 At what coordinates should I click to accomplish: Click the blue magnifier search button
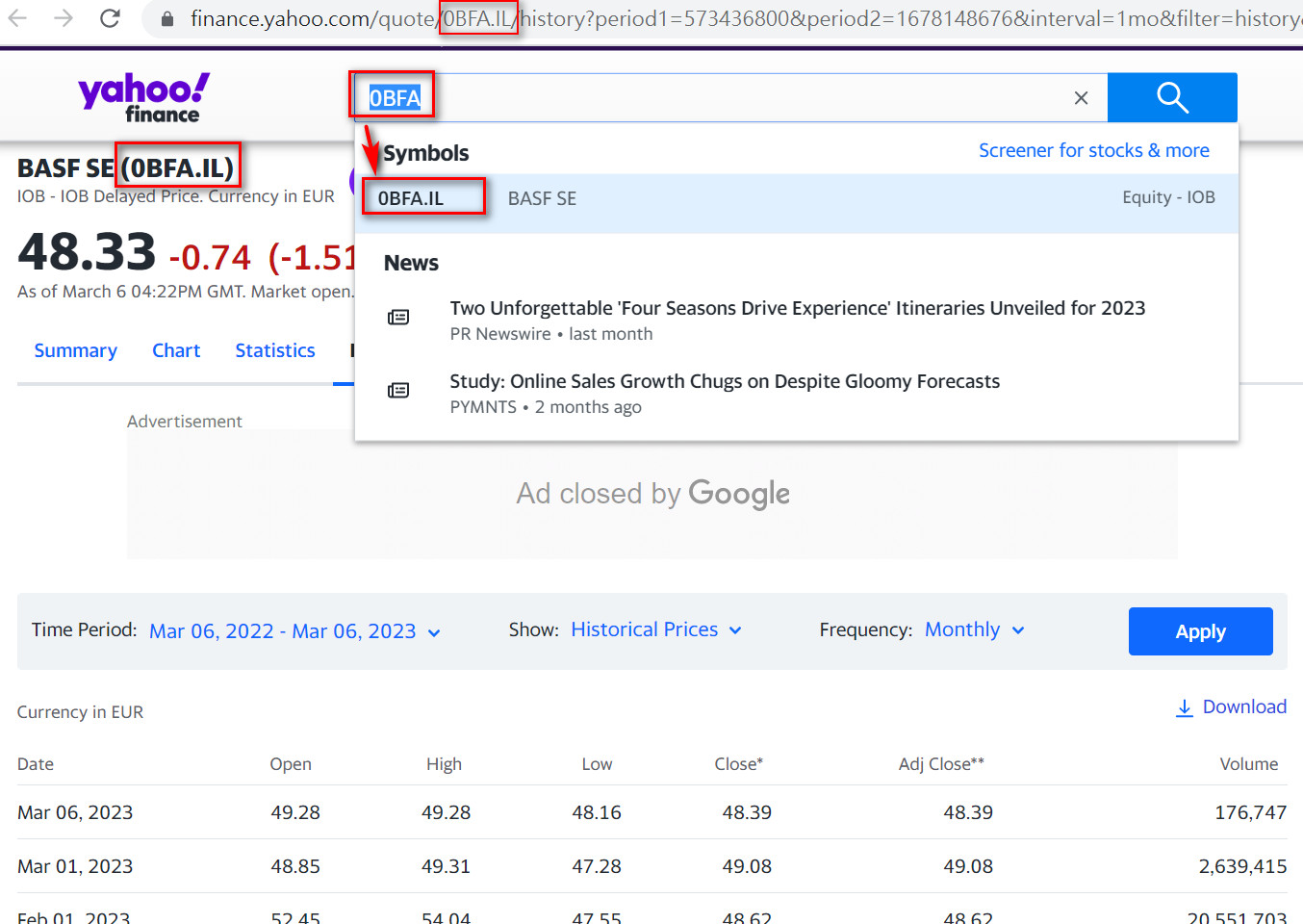pyautogui.click(x=1172, y=97)
